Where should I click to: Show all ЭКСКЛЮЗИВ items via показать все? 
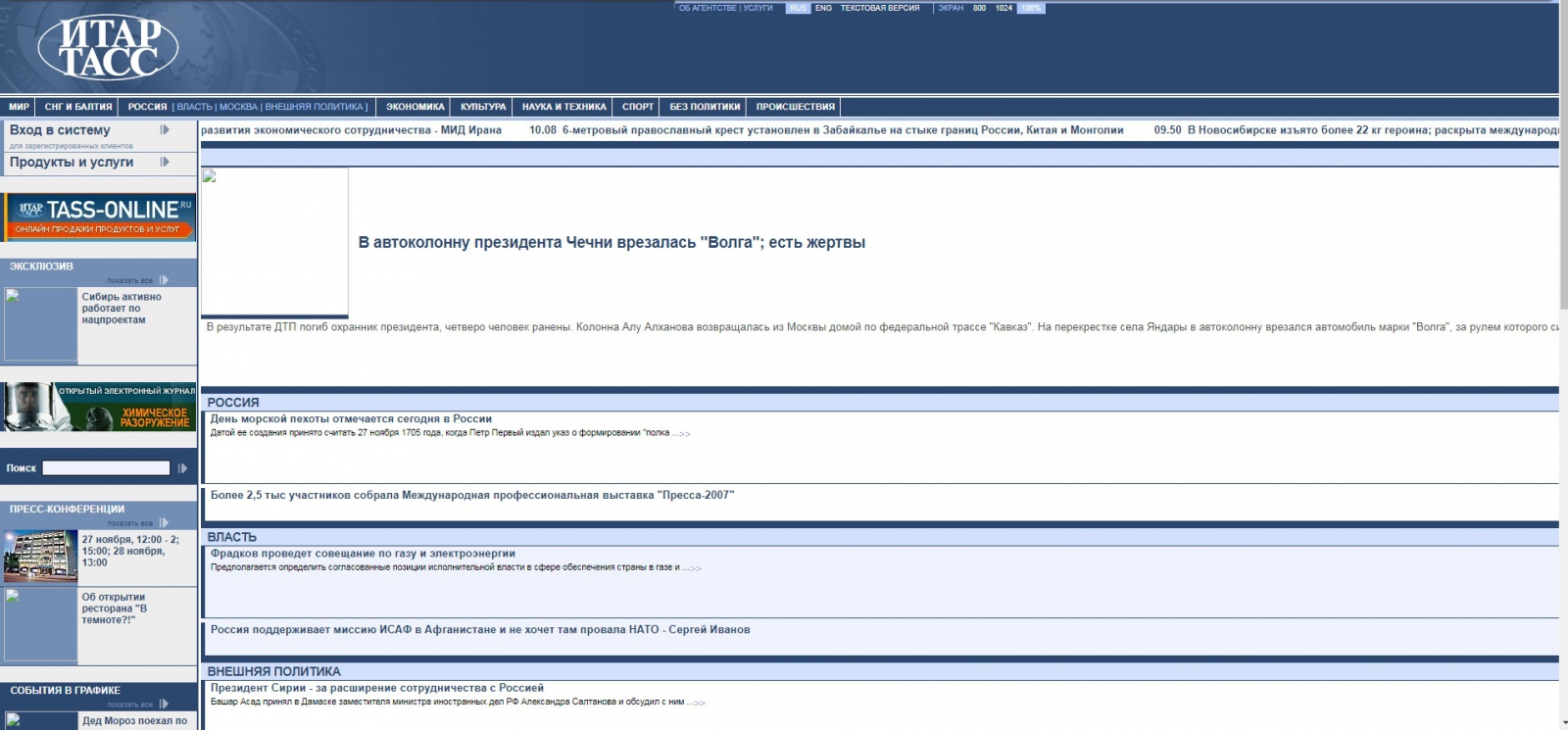(130, 280)
